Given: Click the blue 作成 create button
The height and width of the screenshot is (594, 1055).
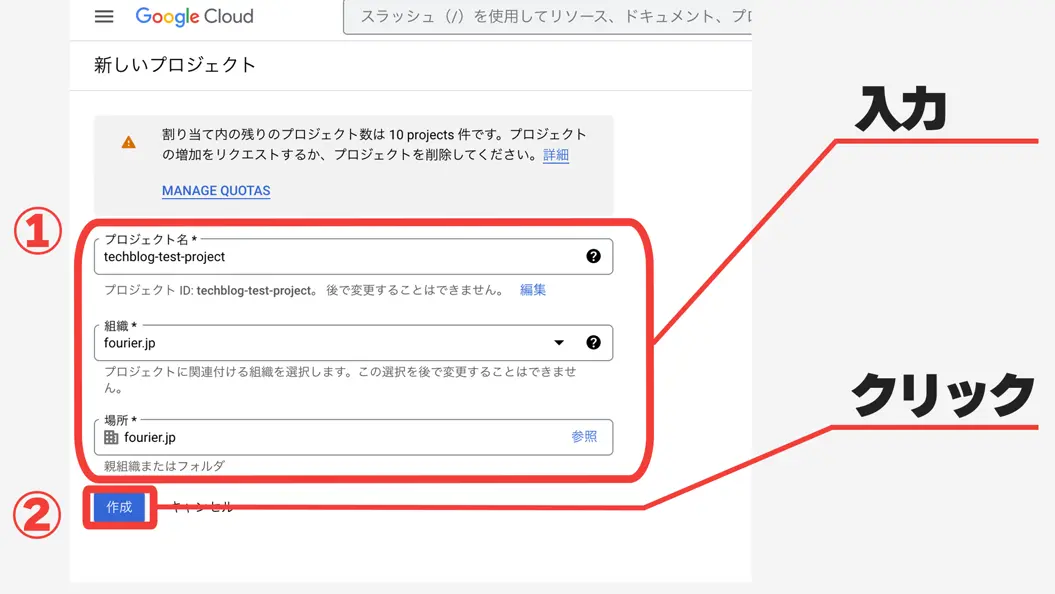Looking at the screenshot, I should point(120,507).
